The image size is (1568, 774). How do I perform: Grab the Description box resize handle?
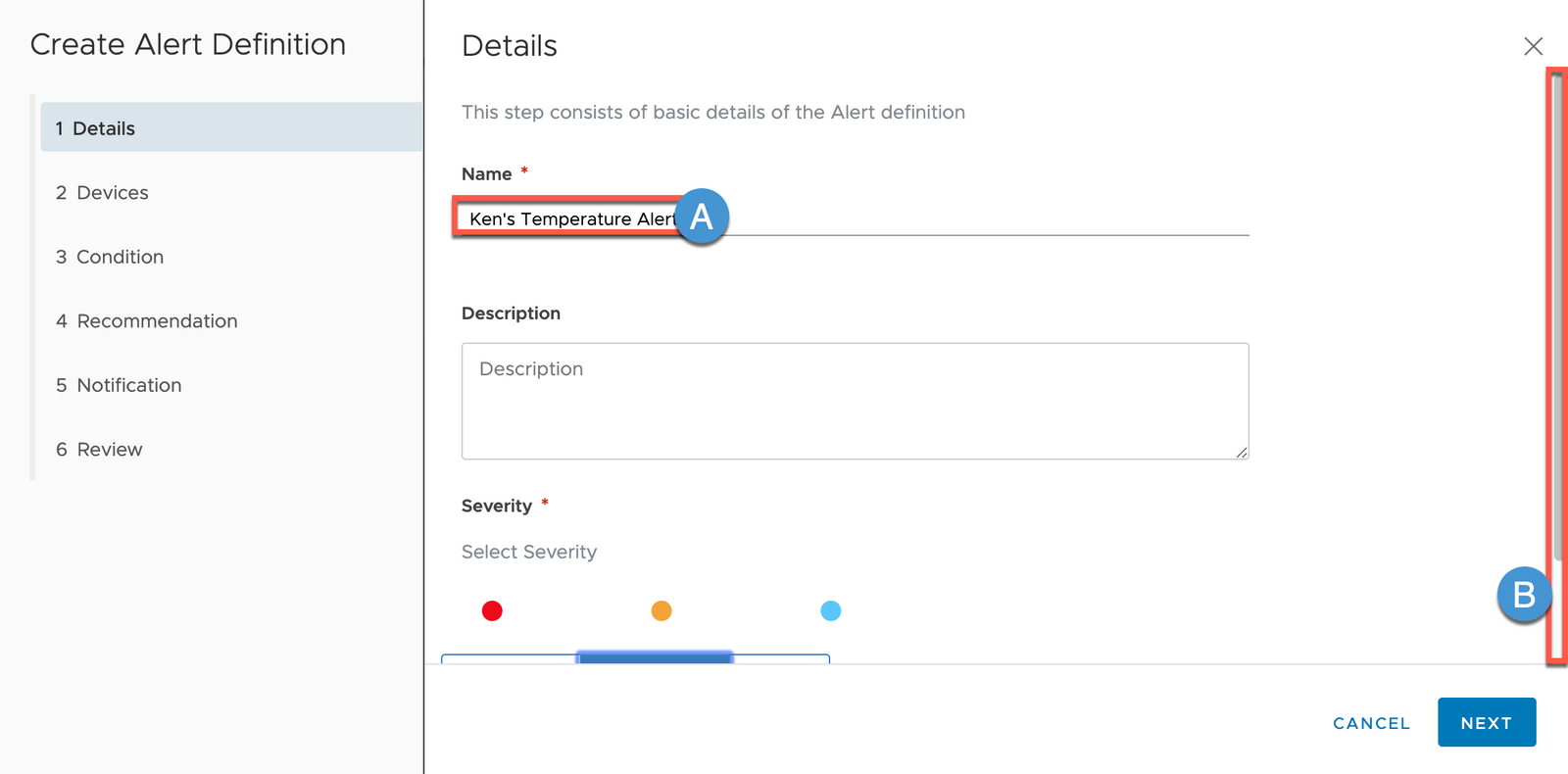click(x=1242, y=453)
